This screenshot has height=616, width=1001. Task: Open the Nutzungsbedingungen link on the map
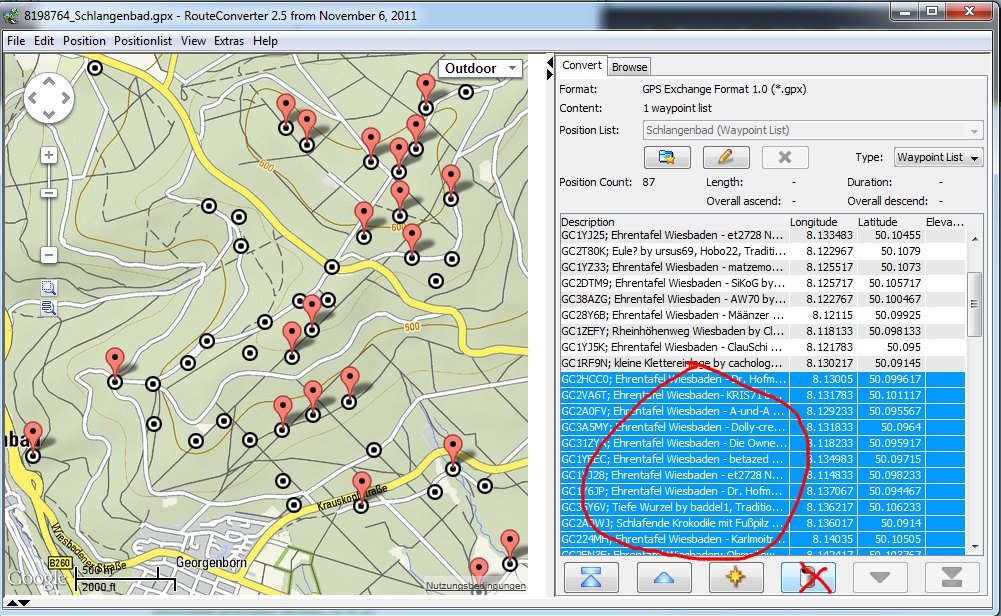click(x=476, y=585)
